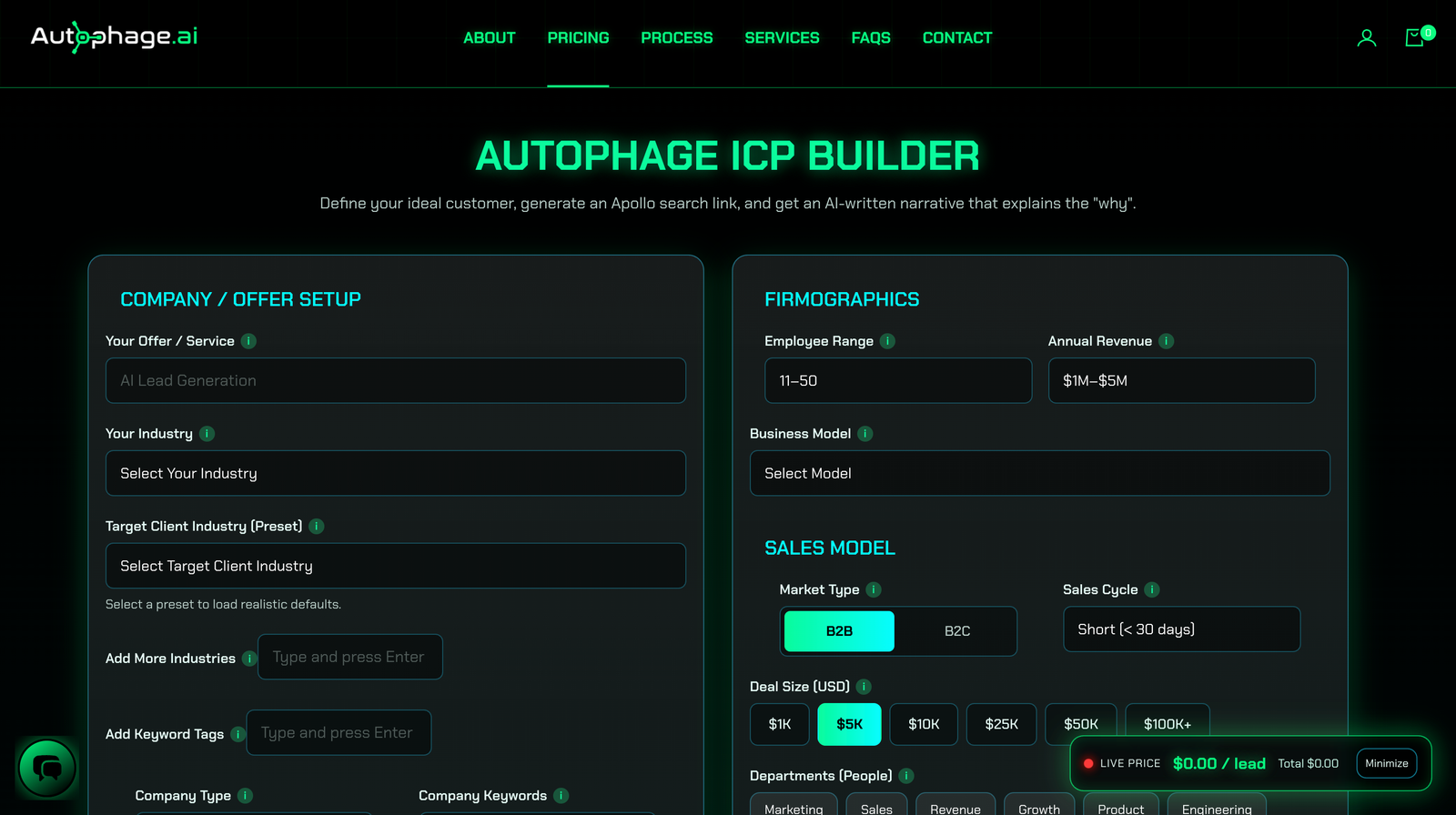1456x815 pixels.
Task: Click info icon beside Sales Cycle
Action: click(x=1152, y=589)
